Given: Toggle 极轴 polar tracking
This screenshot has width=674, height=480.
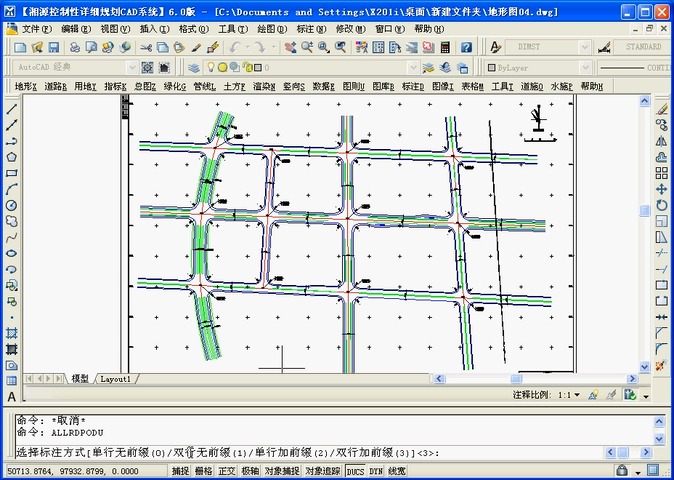Looking at the screenshot, I should tap(250, 471).
